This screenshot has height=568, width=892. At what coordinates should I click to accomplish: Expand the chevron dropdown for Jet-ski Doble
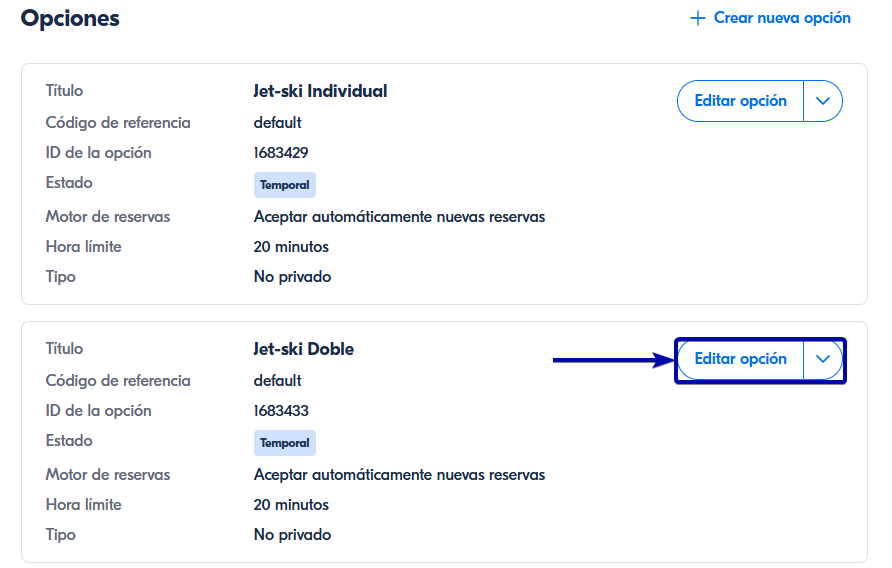pos(823,359)
